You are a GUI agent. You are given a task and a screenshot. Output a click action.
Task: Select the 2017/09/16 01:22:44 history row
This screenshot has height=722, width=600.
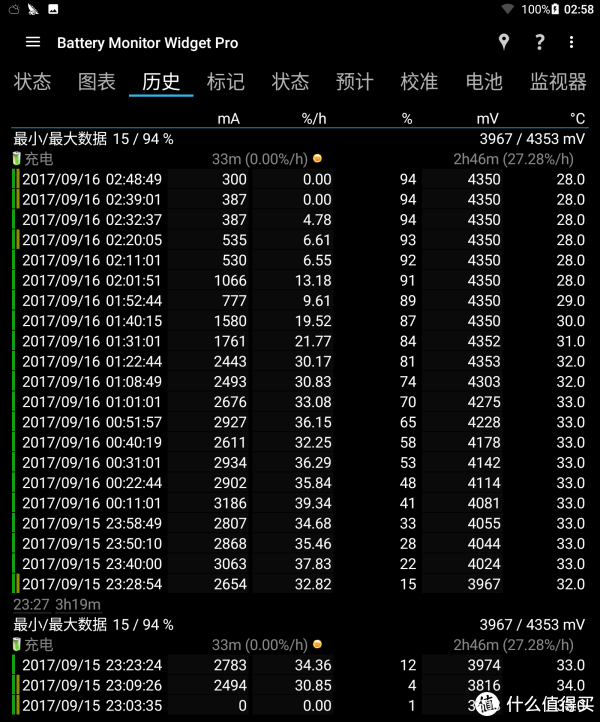[299, 361]
